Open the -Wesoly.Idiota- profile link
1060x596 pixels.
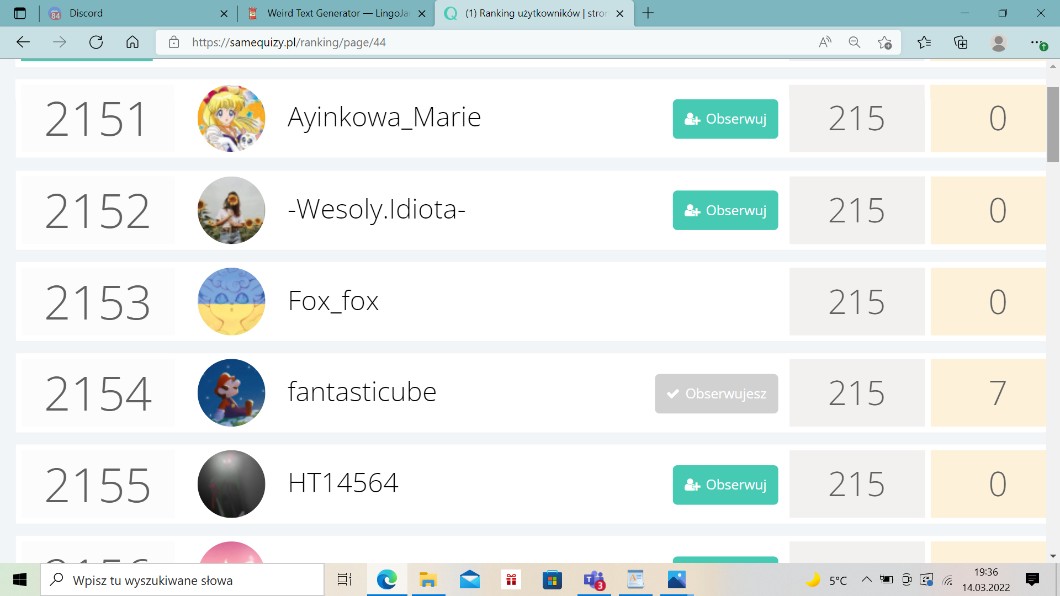tap(376, 210)
